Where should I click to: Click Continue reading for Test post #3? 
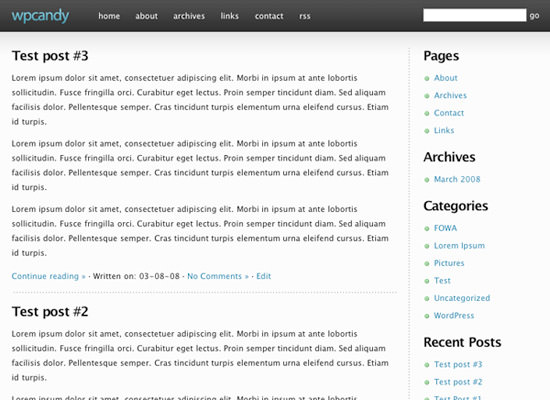49,276
